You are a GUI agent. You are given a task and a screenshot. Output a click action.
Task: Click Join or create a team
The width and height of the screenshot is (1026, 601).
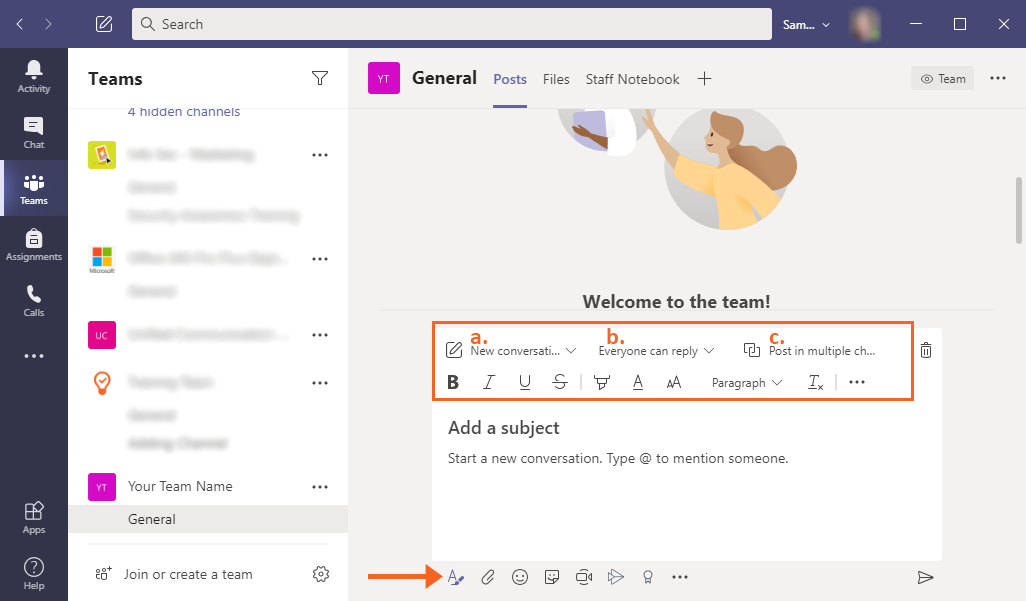pyautogui.click(x=188, y=574)
